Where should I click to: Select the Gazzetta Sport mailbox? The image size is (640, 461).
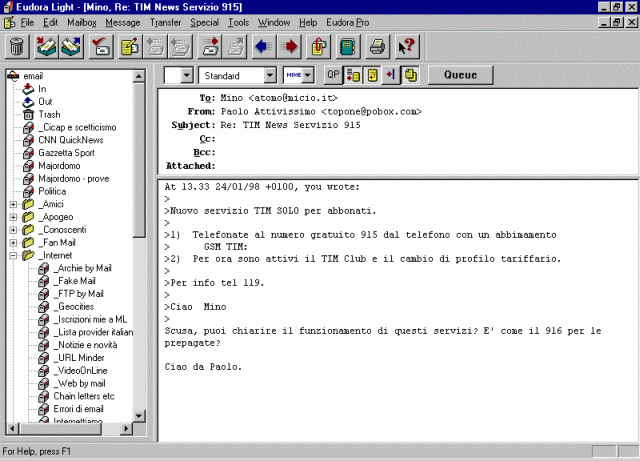(x=66, y=153)
